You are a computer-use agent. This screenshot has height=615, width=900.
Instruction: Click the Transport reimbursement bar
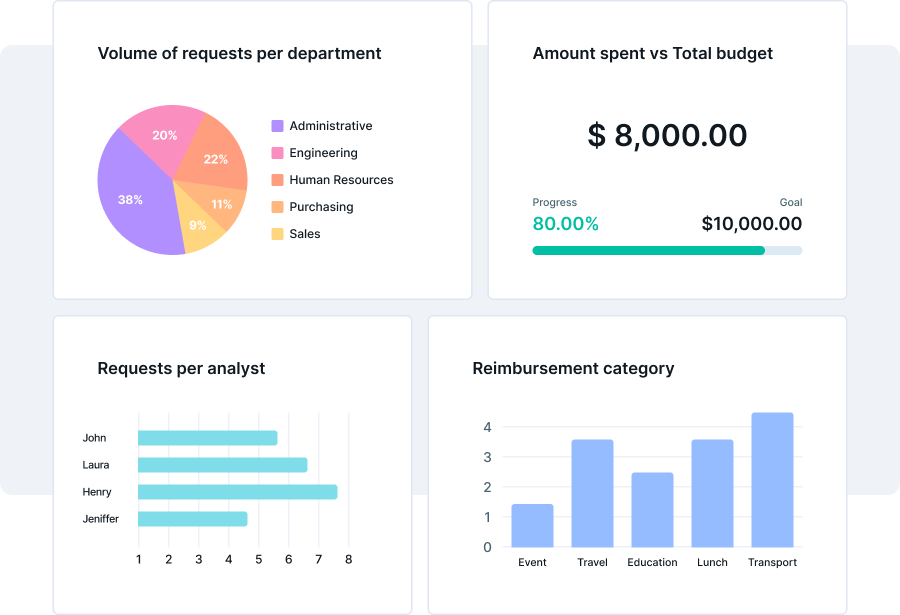(772, 480)
